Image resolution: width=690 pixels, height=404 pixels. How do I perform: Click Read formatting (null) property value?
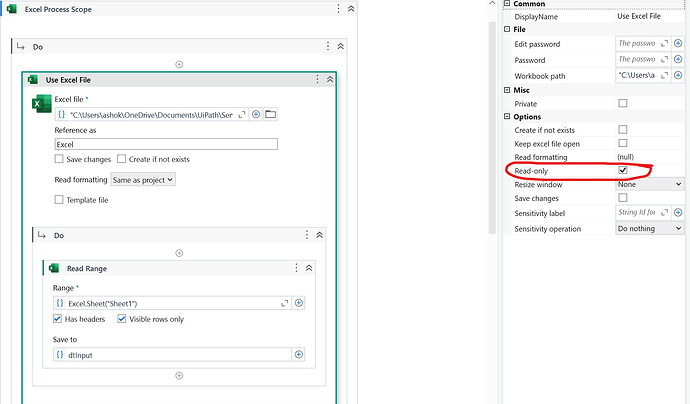click(x=626, y=157)
